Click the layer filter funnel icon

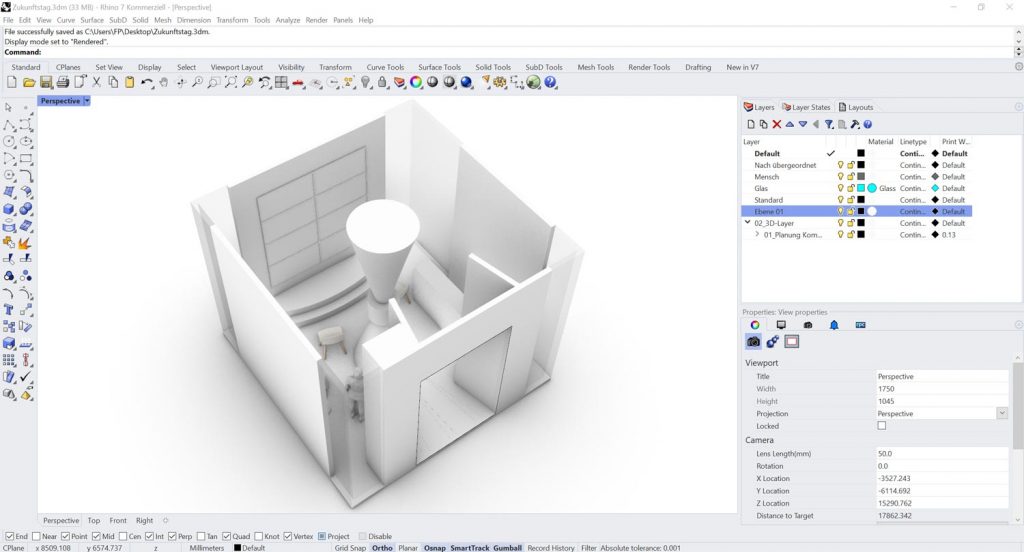(829, 124)
